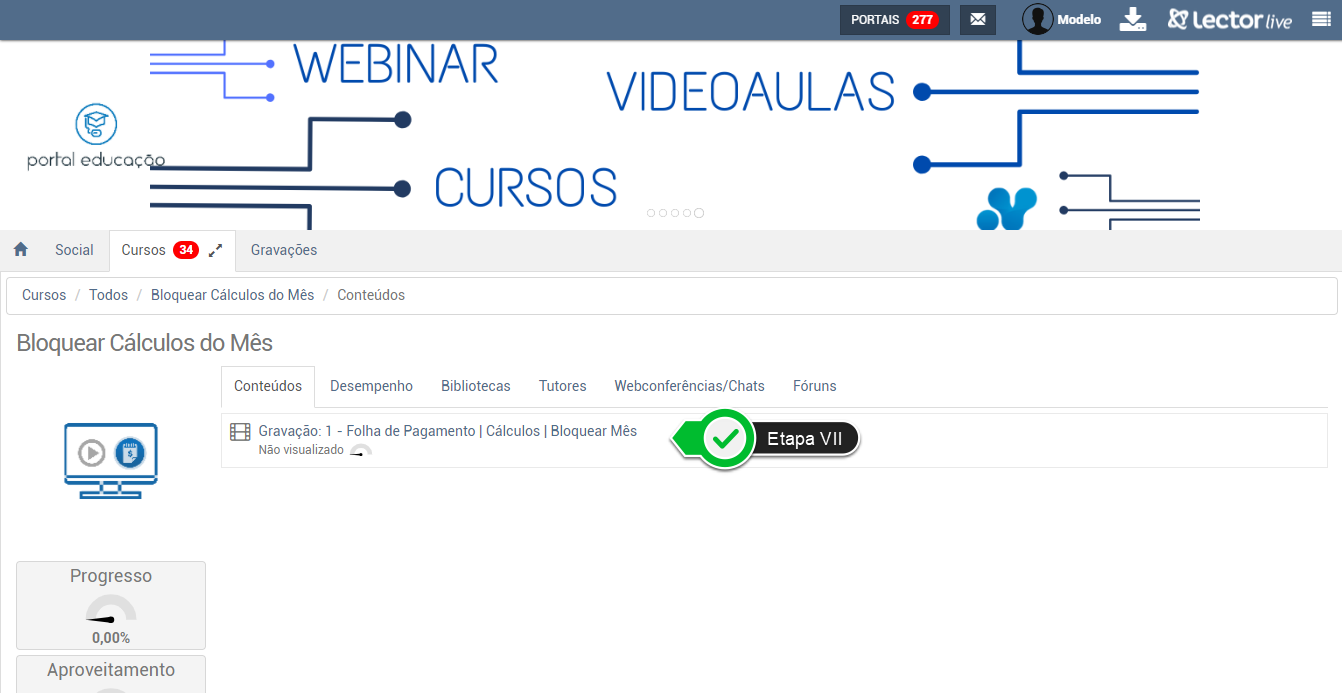Click the Lector live logo

(1230, 20)
